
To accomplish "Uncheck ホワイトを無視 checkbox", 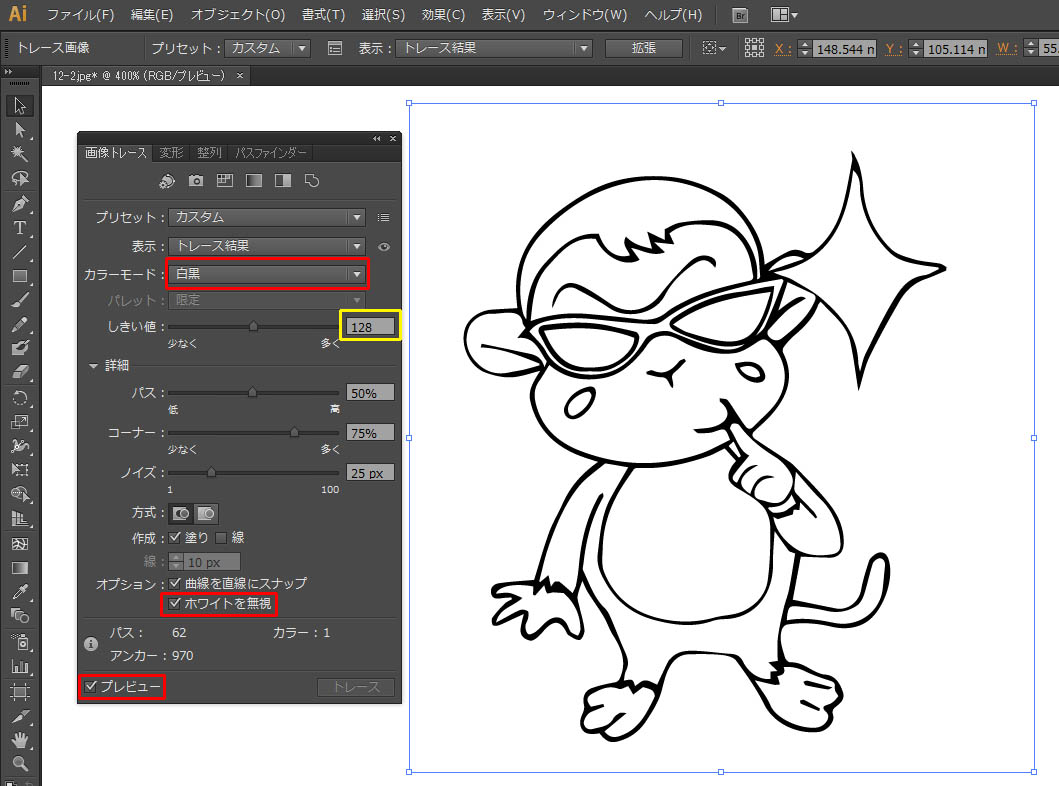I will [x=175, y=603].
